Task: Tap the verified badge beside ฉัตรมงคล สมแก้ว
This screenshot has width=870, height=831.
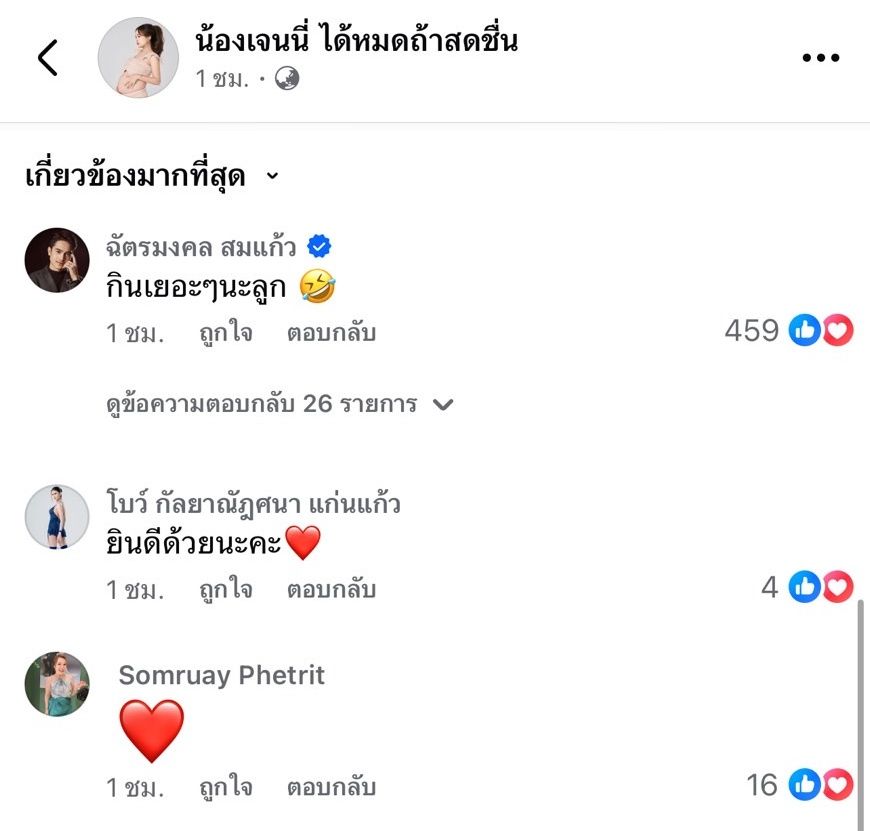Action: 319,246
